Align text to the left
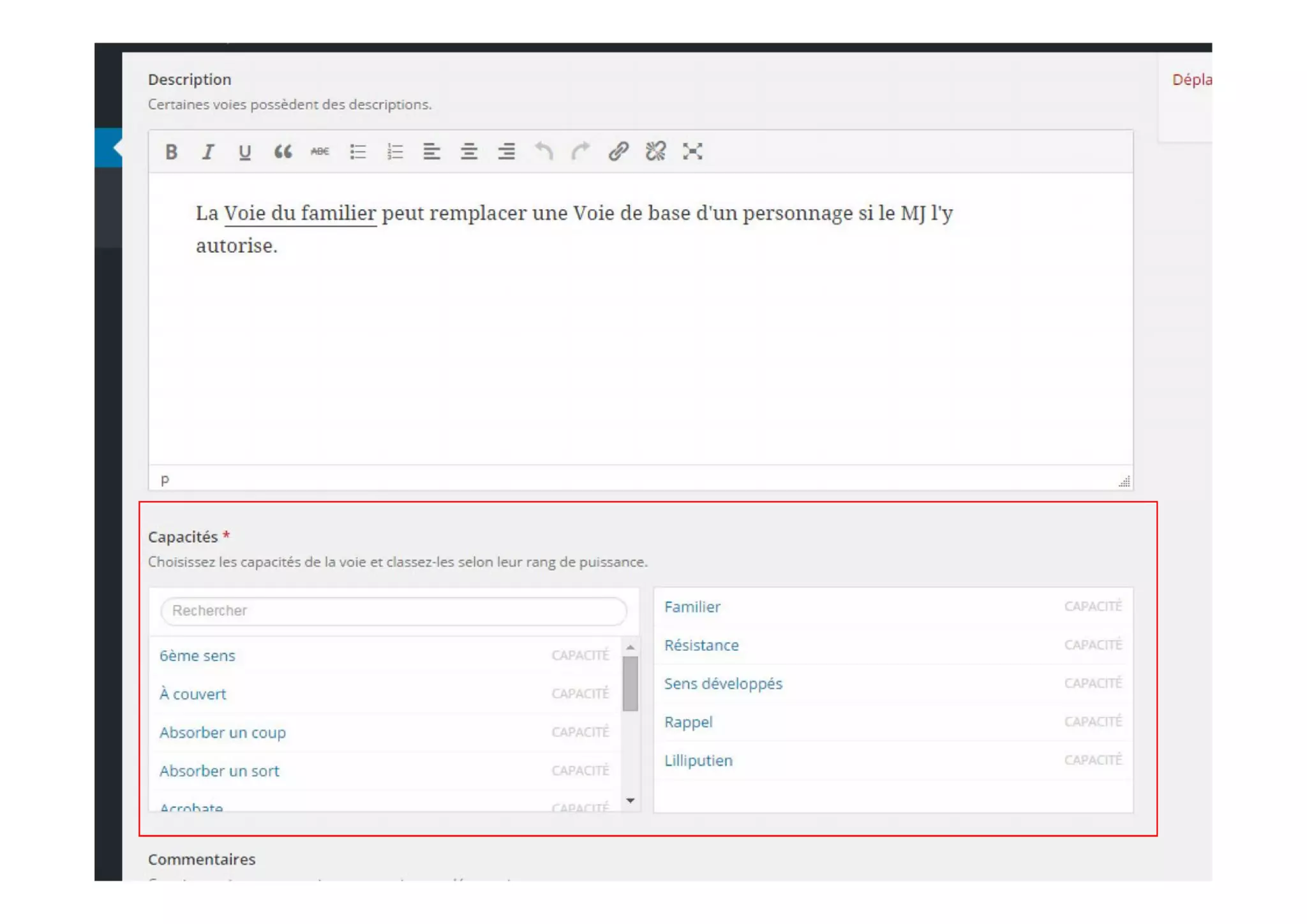Image resolution: width=1307 pixels, height=924 pixels. pos(432,152)
